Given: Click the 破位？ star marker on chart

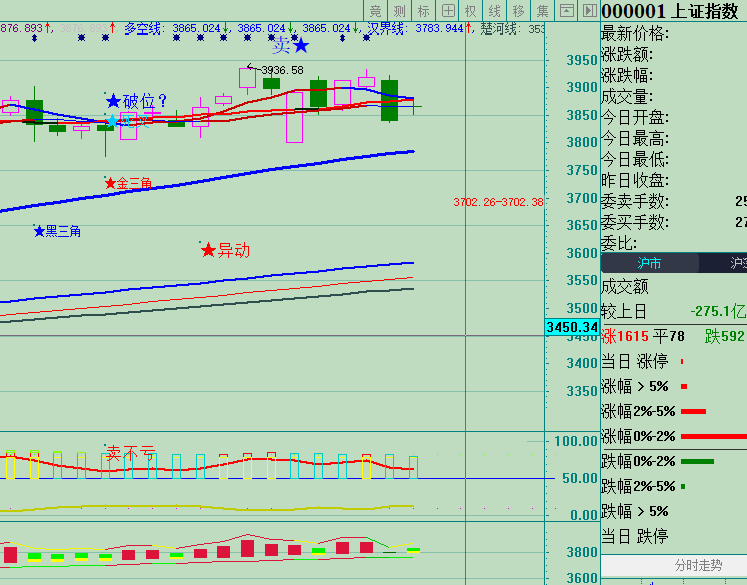Looking at the screenshot, I should tap(137, 101).
